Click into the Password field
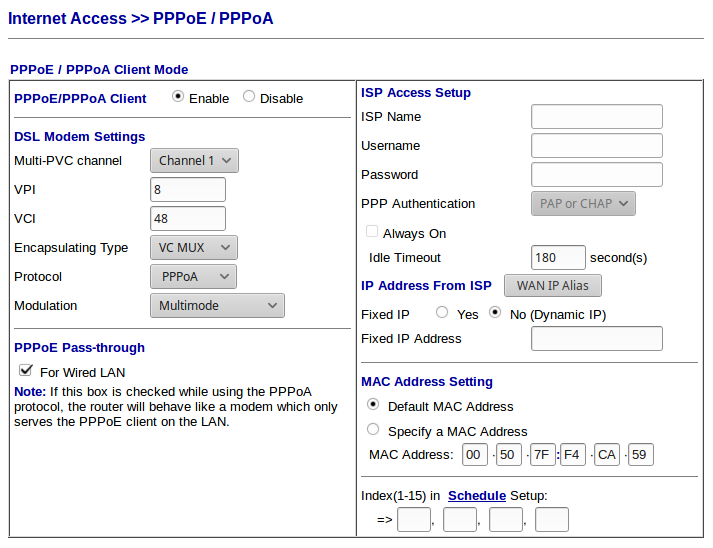This screenshot has height=548, width=713. 596,175
